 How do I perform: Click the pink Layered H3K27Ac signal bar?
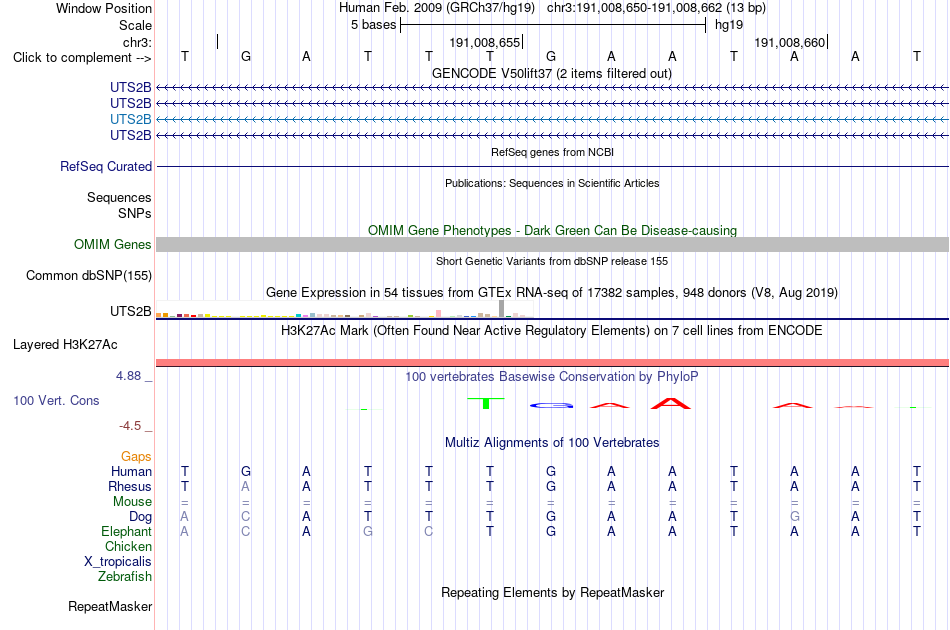[x=552, y=363]
